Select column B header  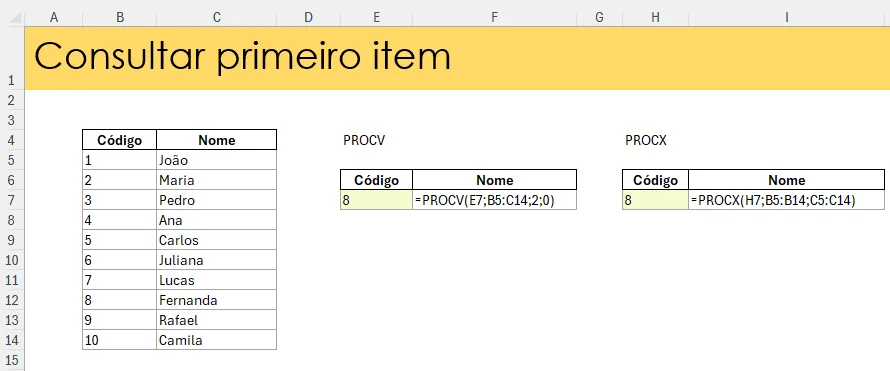click(120, 18)
